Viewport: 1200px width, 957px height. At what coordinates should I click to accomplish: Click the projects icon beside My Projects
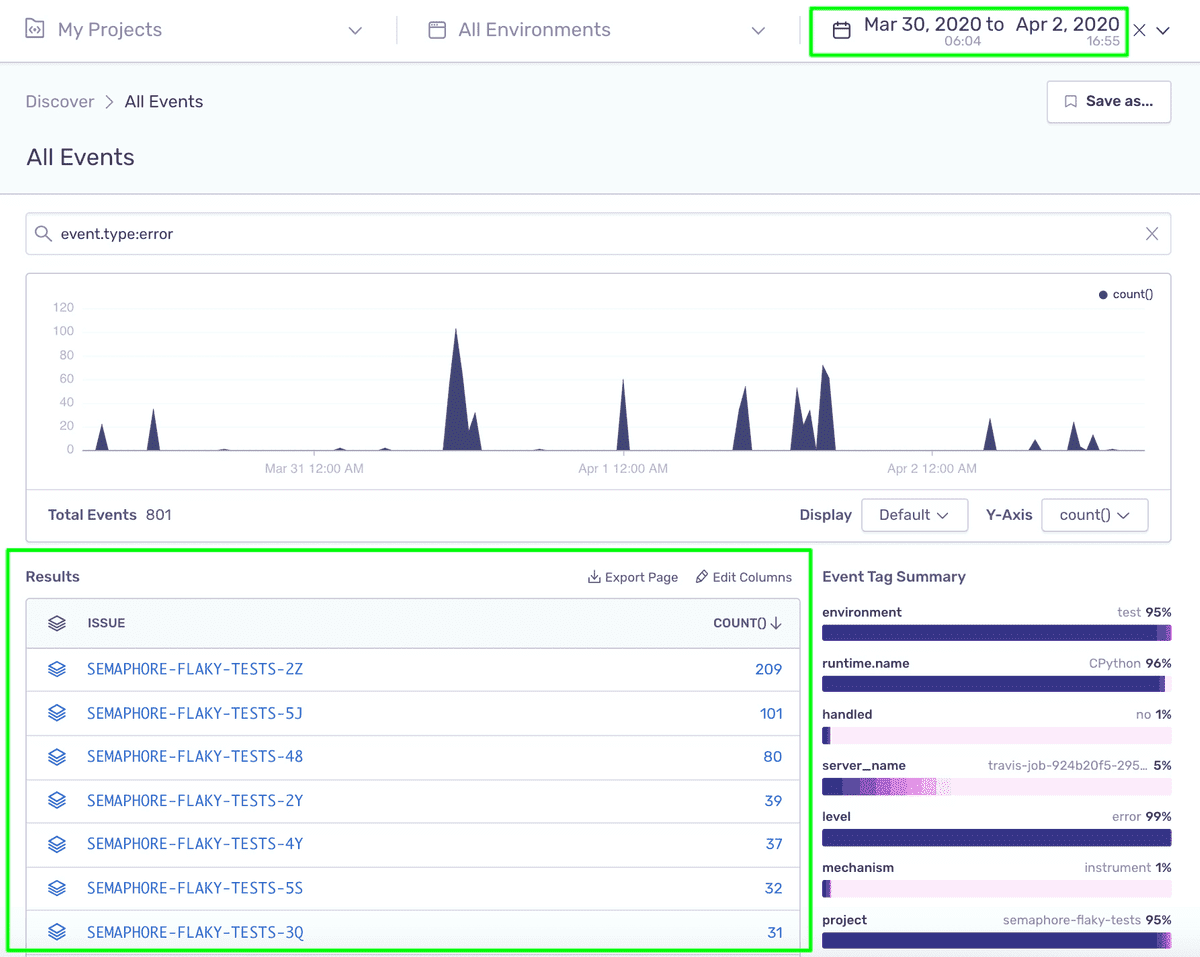pos(35,30)
